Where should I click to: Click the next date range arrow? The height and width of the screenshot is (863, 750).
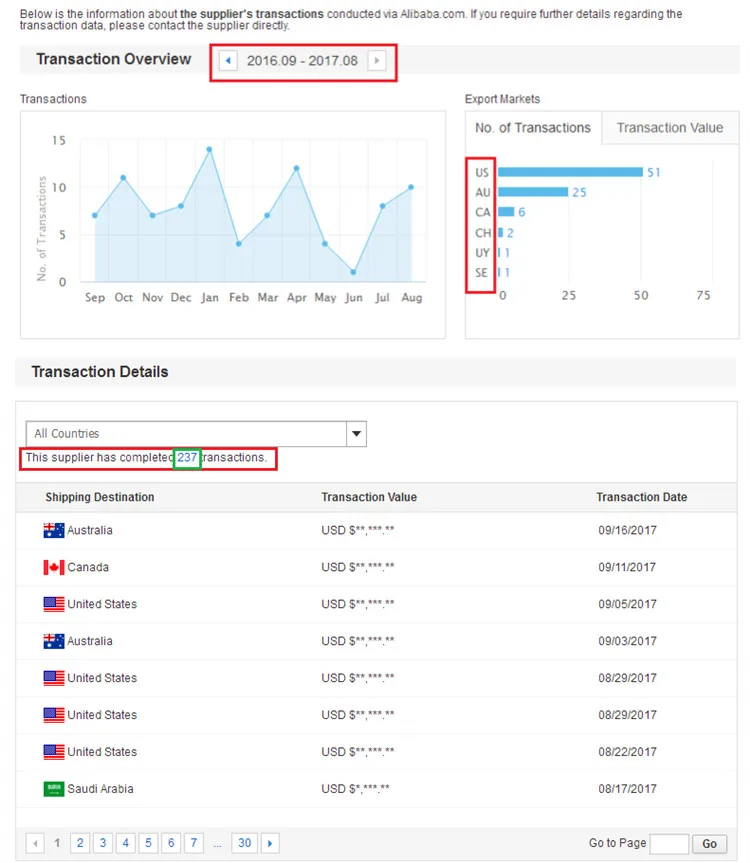[x=376, y=61]
